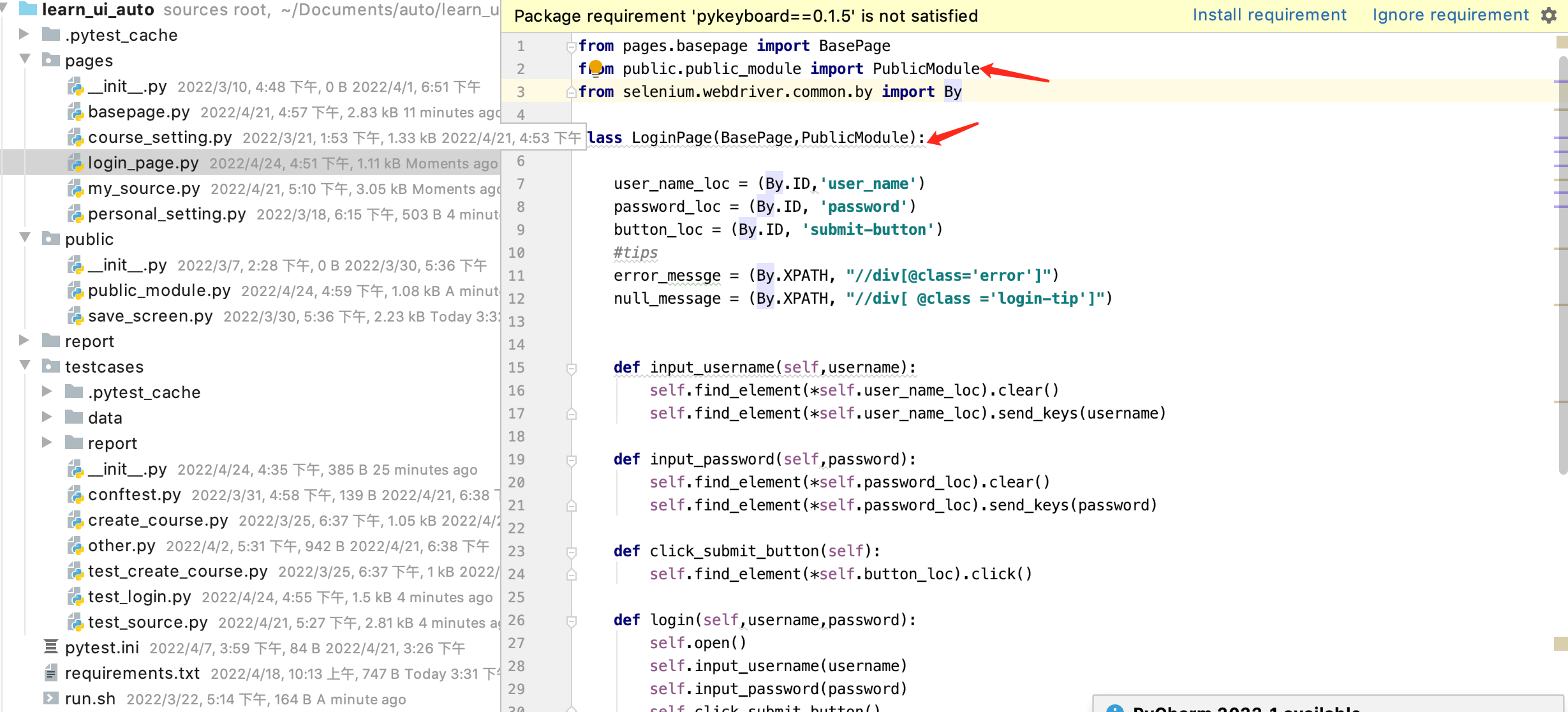Expand the top-level report folder
This screenshot has width=1568, height=712.
point(24,340)
